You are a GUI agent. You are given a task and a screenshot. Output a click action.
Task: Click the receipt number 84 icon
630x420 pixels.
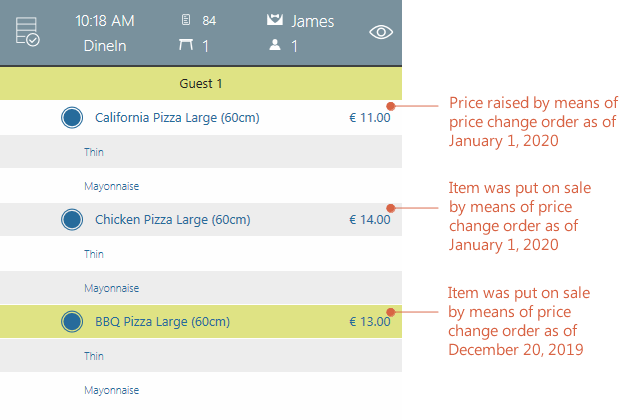click(x=185, y=20)
